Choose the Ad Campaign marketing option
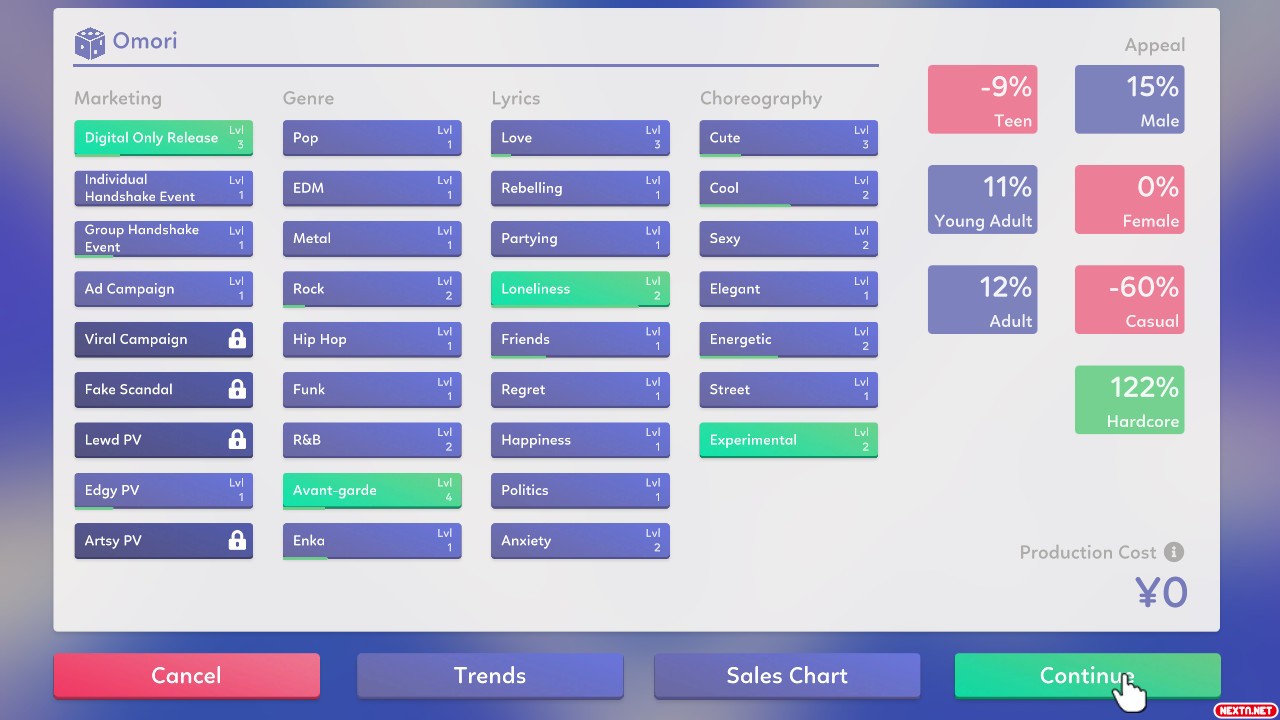The height and width of the screenshot is (720, 1280). pos(163,289)
